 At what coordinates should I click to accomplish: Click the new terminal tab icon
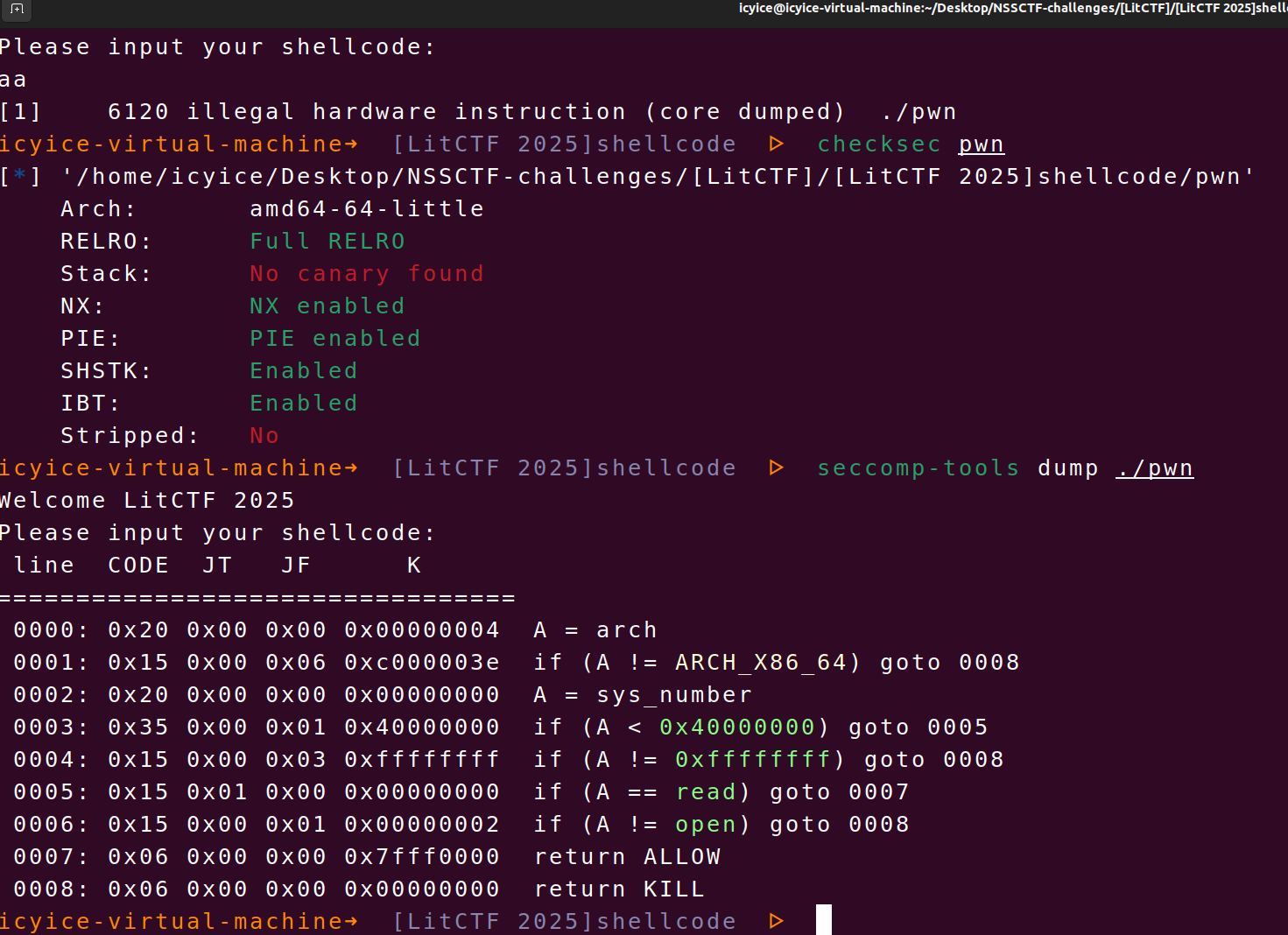[x=17, y=10]
